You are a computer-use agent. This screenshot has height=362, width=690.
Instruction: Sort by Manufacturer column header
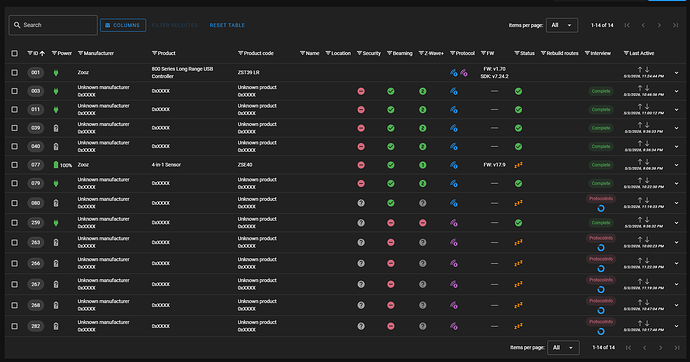tap(99, 53)
